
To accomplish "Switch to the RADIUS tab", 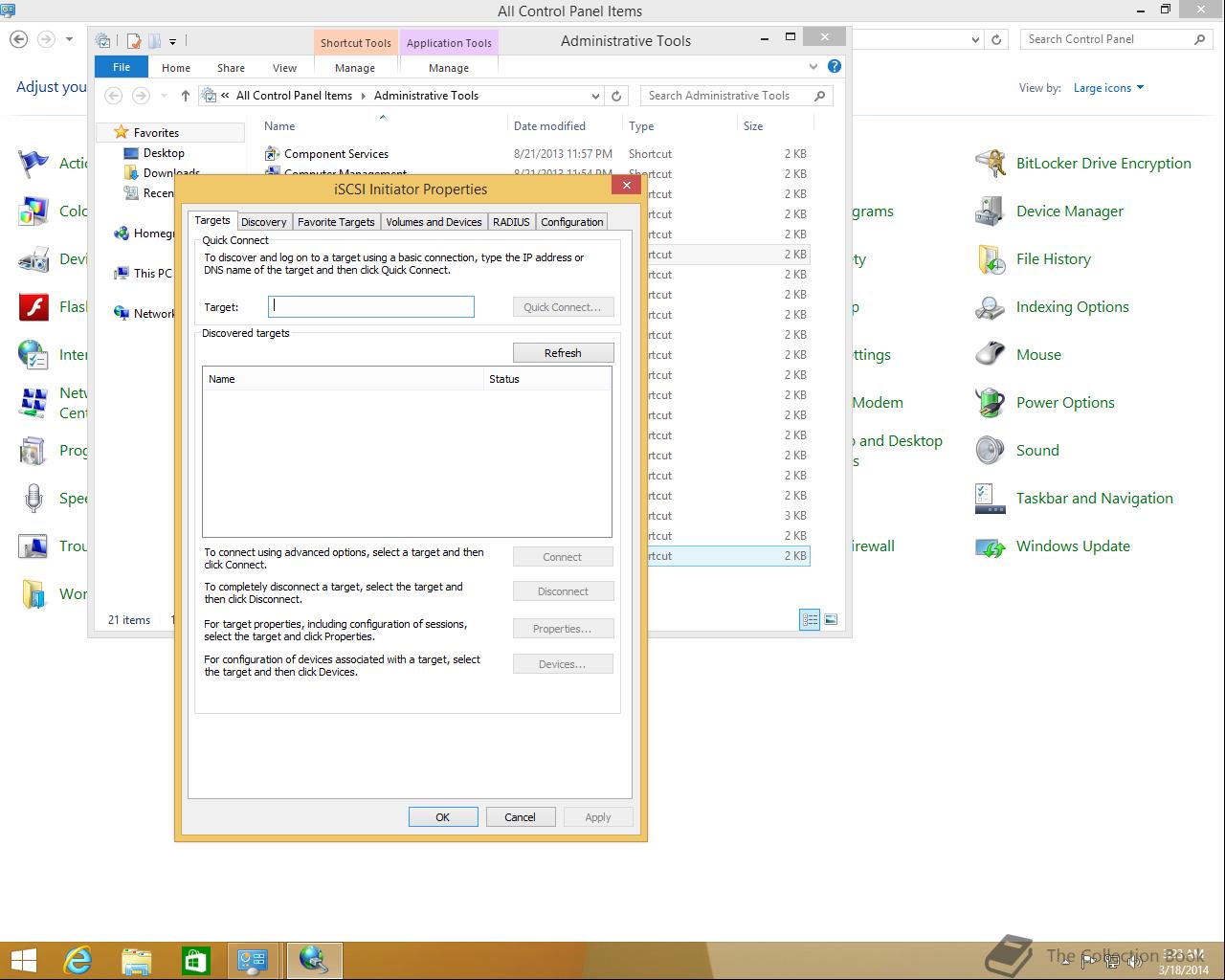I will [511, 222].
